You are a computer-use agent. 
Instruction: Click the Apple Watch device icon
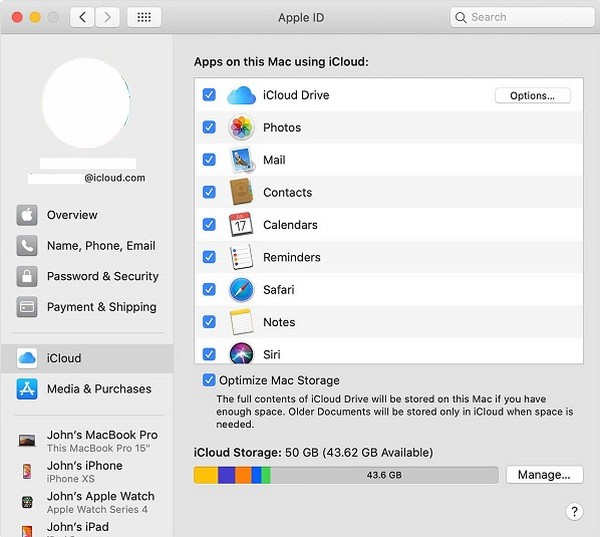point(27,502)
